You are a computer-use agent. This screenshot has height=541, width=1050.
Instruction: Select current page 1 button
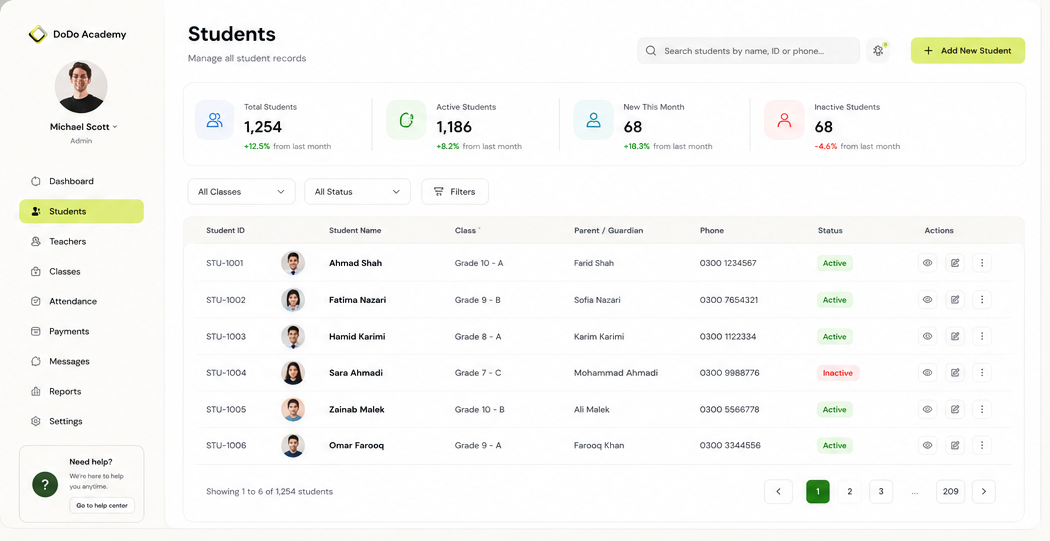tap(818, 491)
